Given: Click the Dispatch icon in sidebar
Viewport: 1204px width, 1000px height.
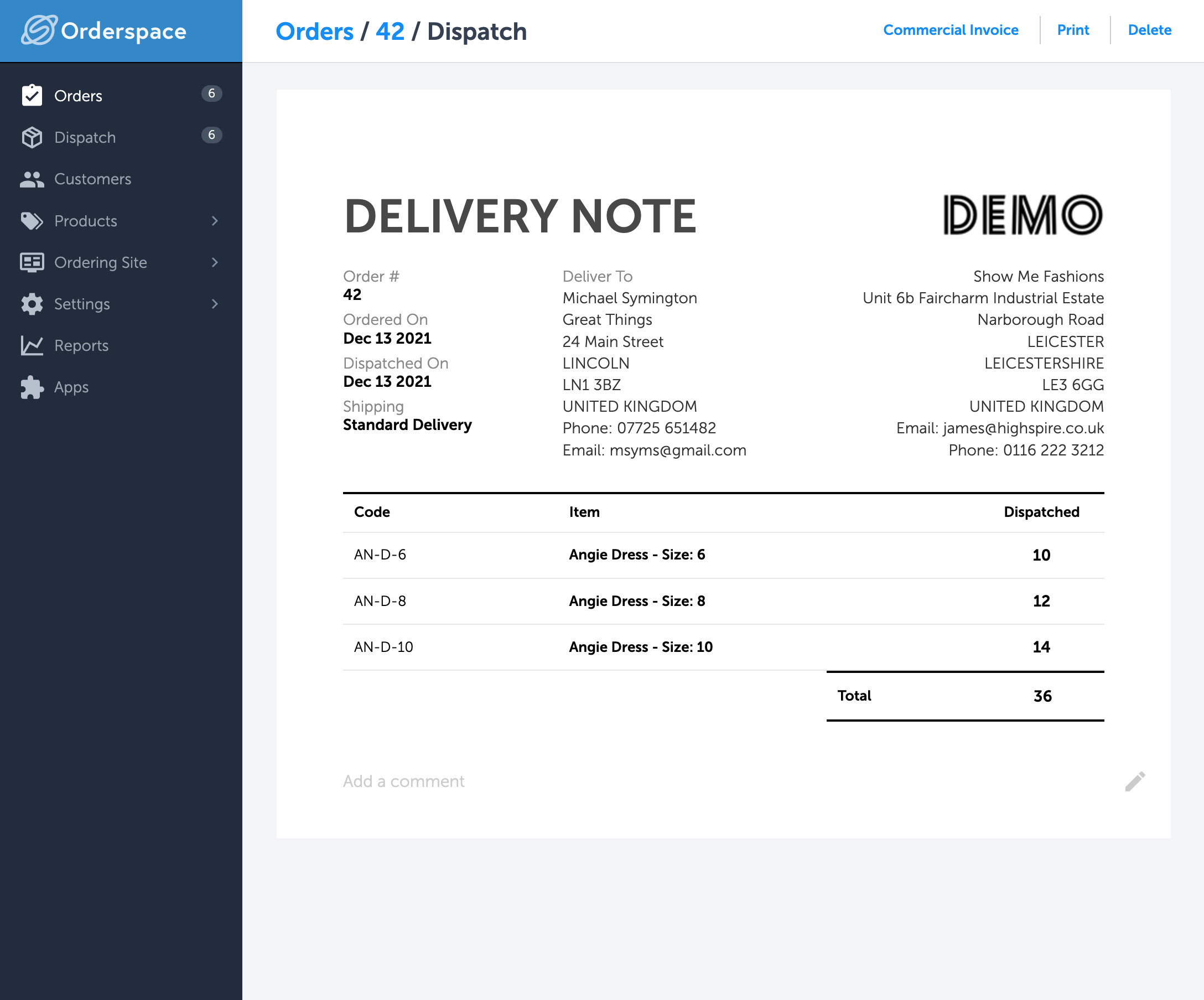Looking at the screenshot, I should [x=32, y=137].
